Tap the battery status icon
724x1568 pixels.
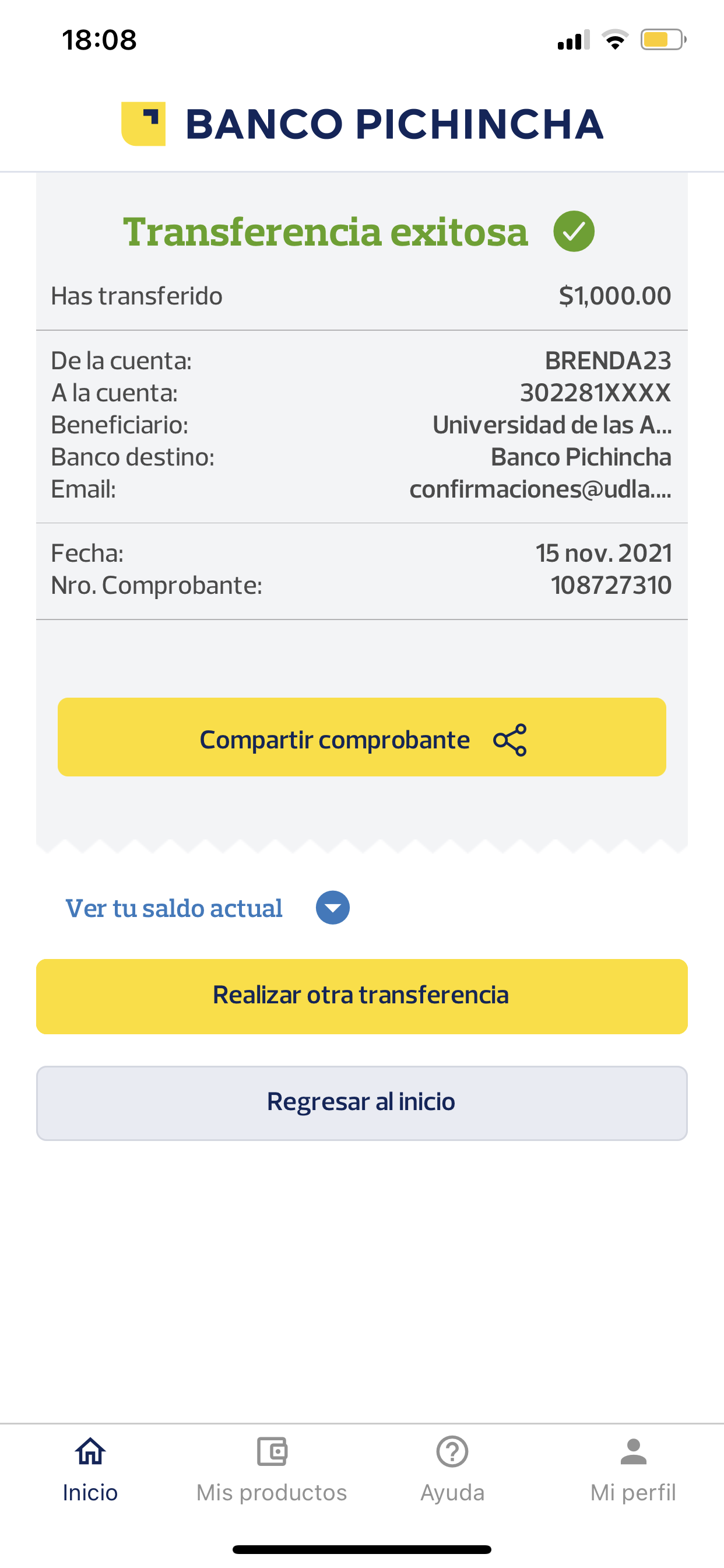[x=663, y=40]
